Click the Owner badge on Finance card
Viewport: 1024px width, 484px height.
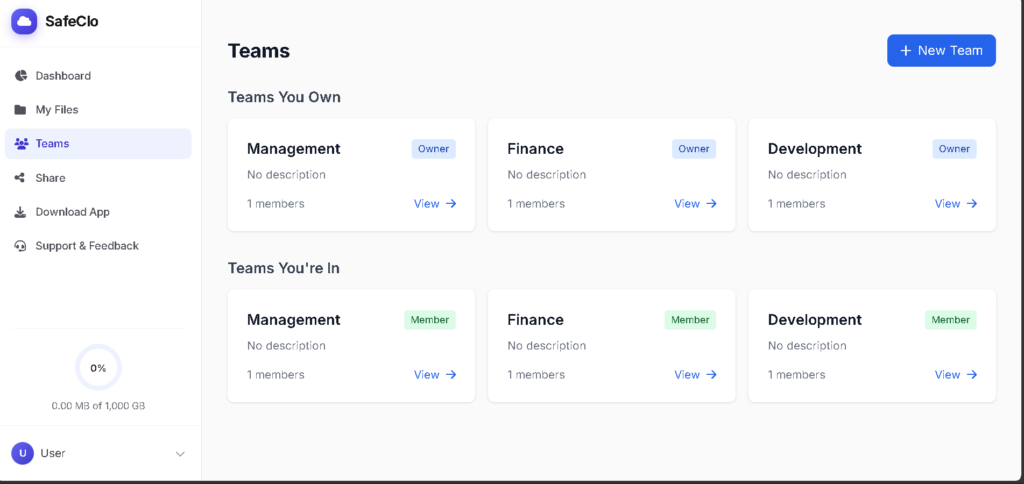[x=694, y=149]
